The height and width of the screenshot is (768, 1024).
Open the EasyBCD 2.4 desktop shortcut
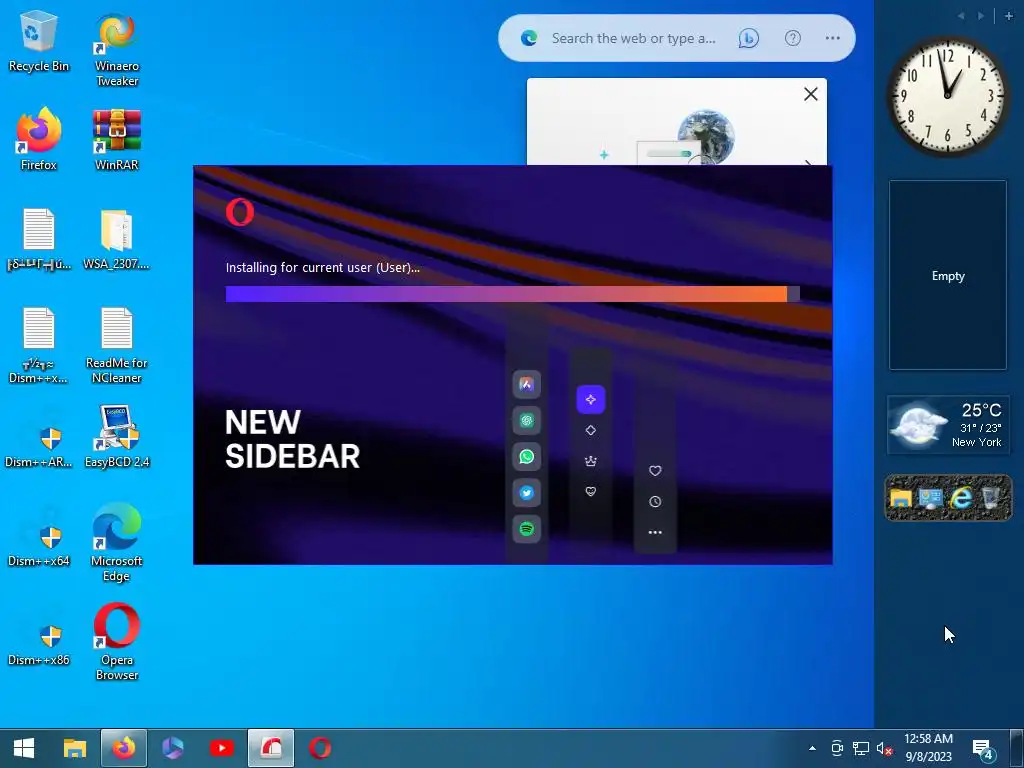(x=116, y=436)
